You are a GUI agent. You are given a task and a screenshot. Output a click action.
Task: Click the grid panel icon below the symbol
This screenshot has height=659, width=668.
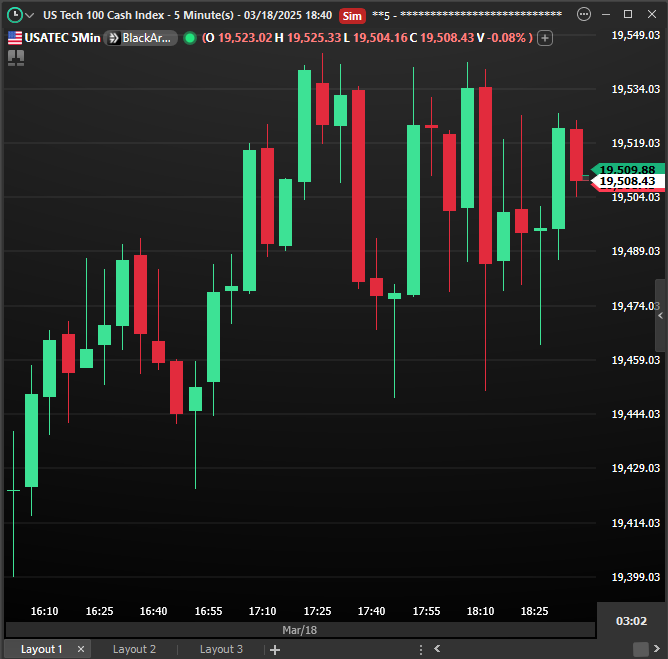[15, 57]
